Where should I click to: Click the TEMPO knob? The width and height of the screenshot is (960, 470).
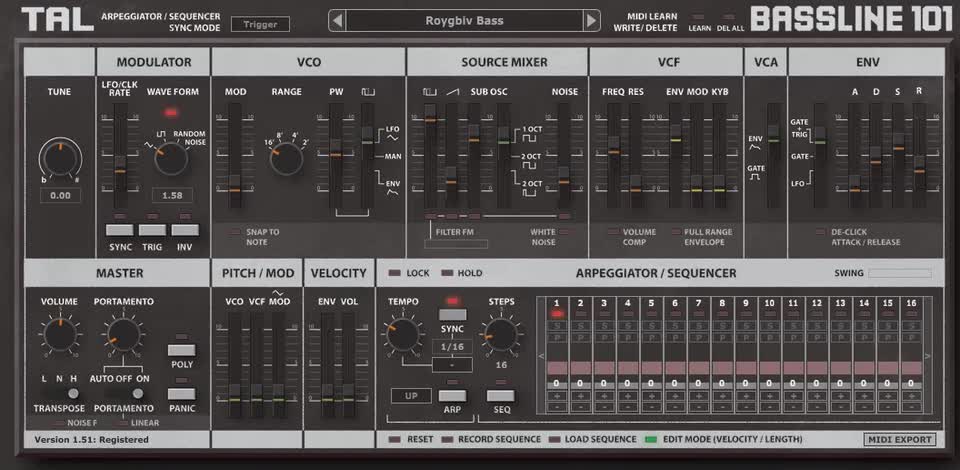tap(403, 334)
